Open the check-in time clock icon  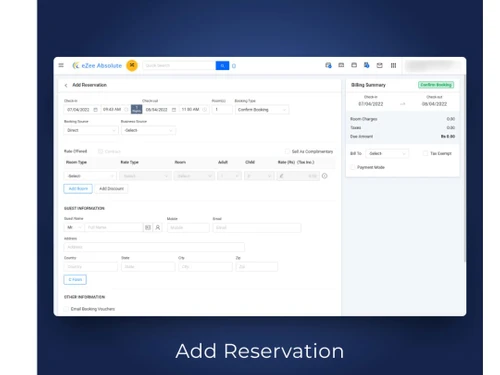[x=126, y=110]
